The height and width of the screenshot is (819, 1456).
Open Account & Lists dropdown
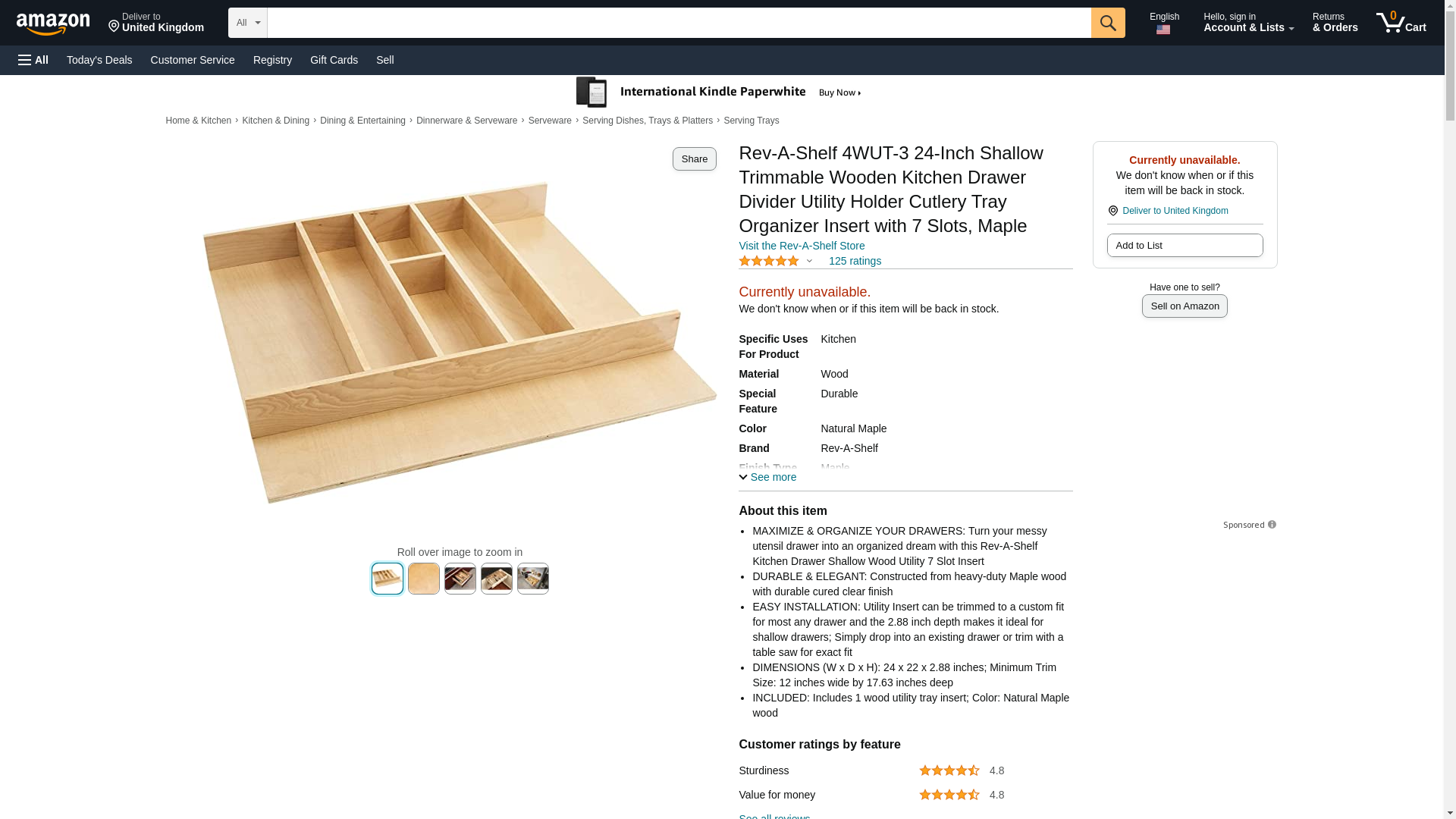(x=1248, y=23)
